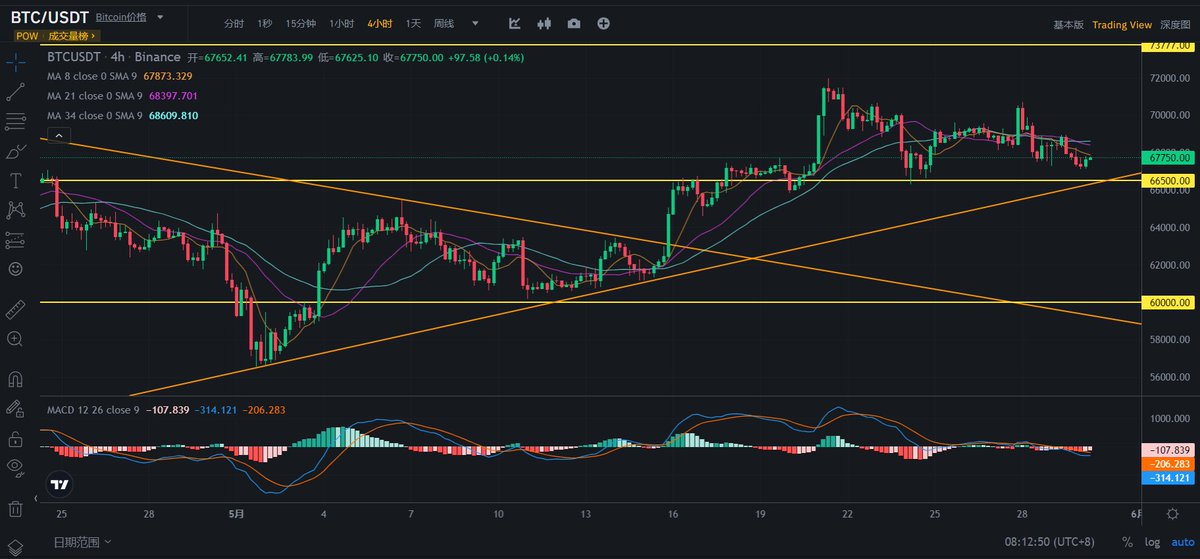Toggle percent scale on price axis
Viewport: 1200px width, 559px height.
[x=1127, y=541]
